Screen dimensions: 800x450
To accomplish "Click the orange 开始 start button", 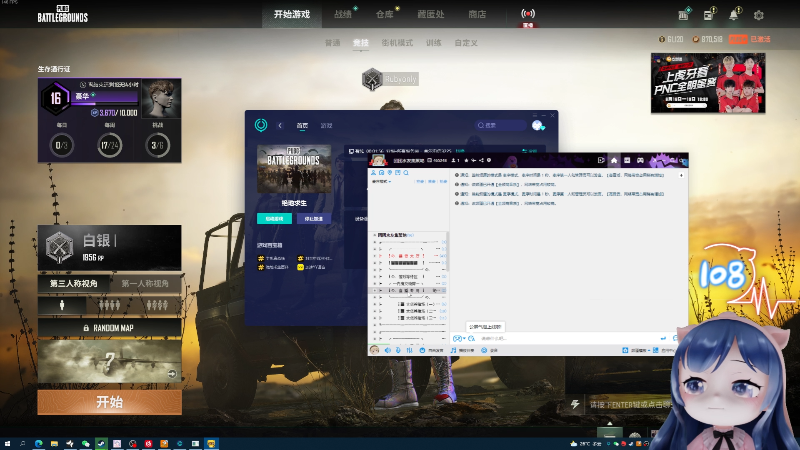I will tap(109, 402).
